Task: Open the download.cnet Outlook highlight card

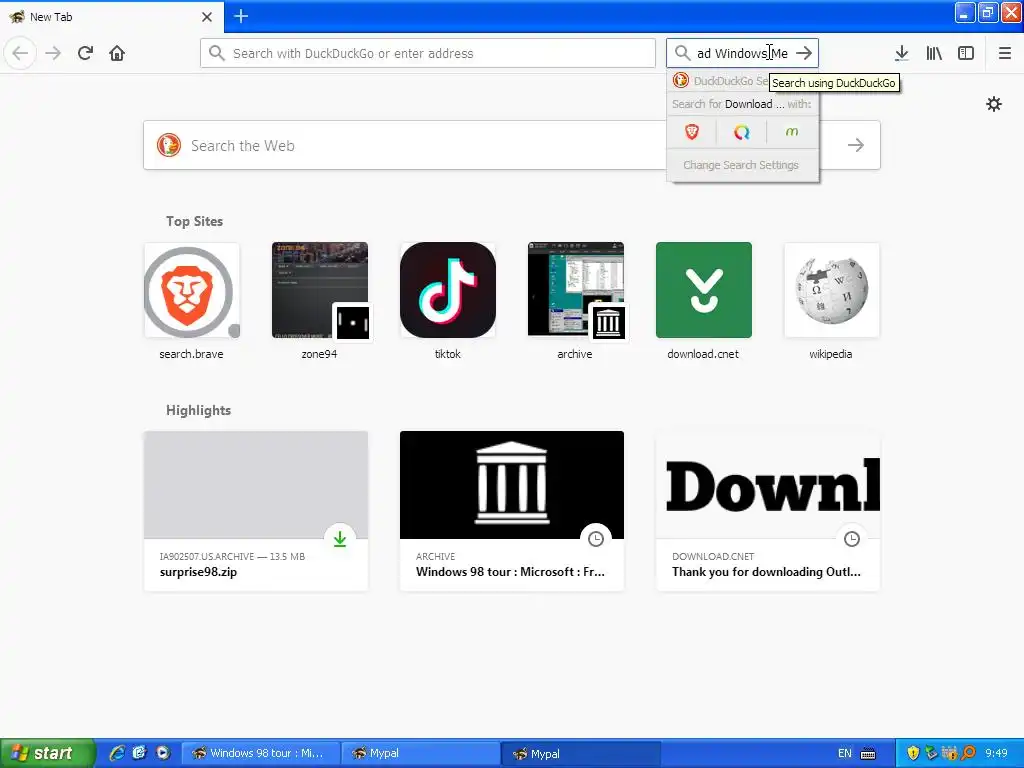Action: click(768, 511)
